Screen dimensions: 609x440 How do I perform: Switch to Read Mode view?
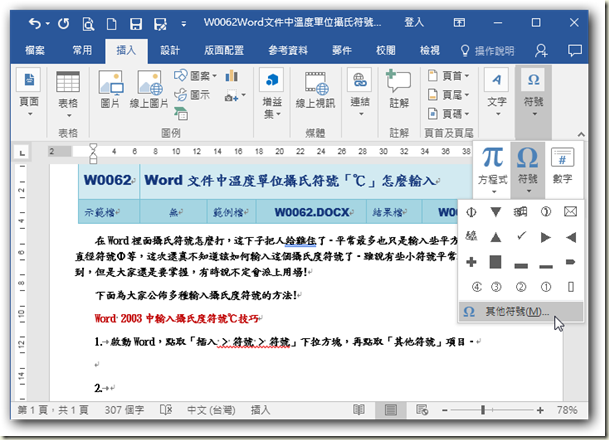click(358, 410)
